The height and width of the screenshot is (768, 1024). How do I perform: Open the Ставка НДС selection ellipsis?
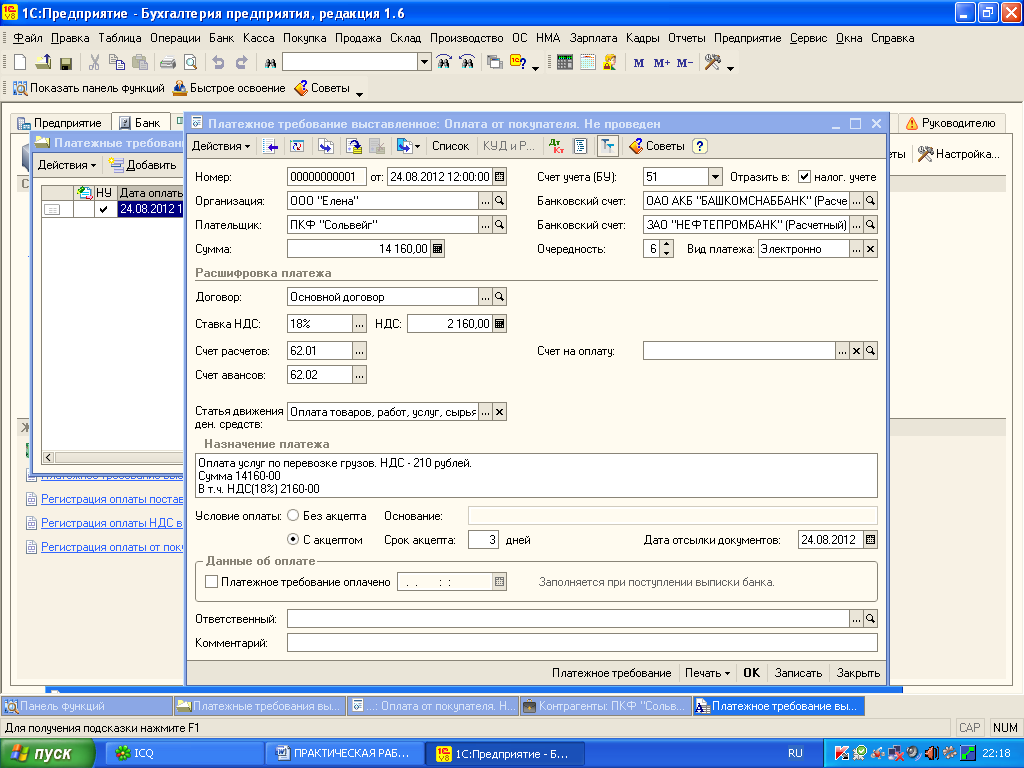tap(359, 324)
